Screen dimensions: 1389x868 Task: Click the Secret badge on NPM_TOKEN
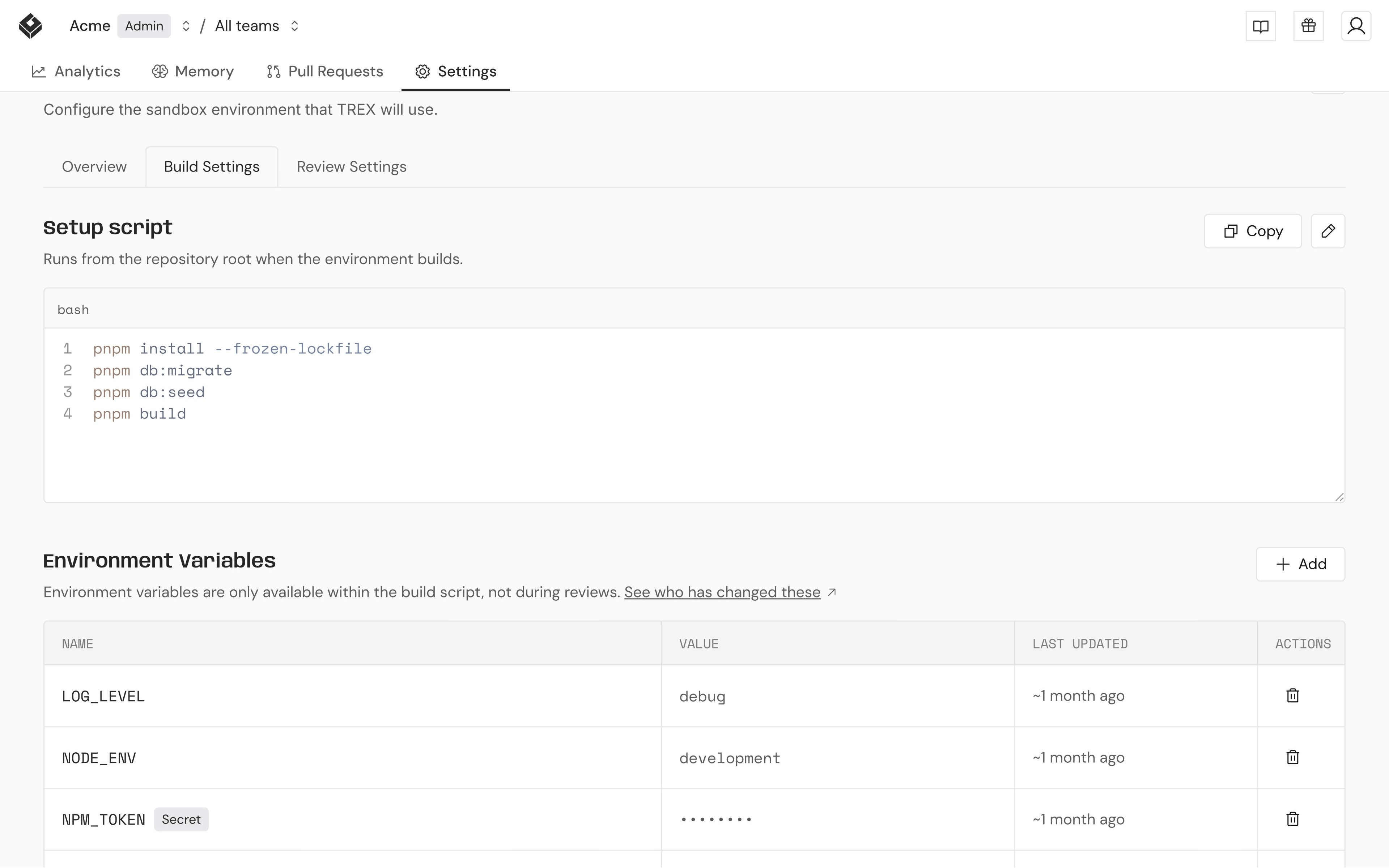pyautogui.click(x=181, y=820)
